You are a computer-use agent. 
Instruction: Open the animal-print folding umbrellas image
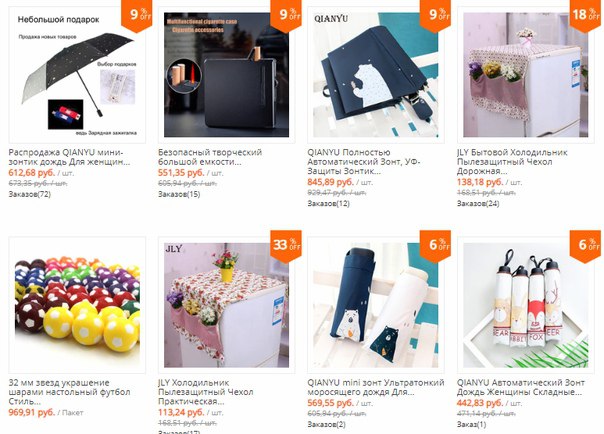(525, 305)
